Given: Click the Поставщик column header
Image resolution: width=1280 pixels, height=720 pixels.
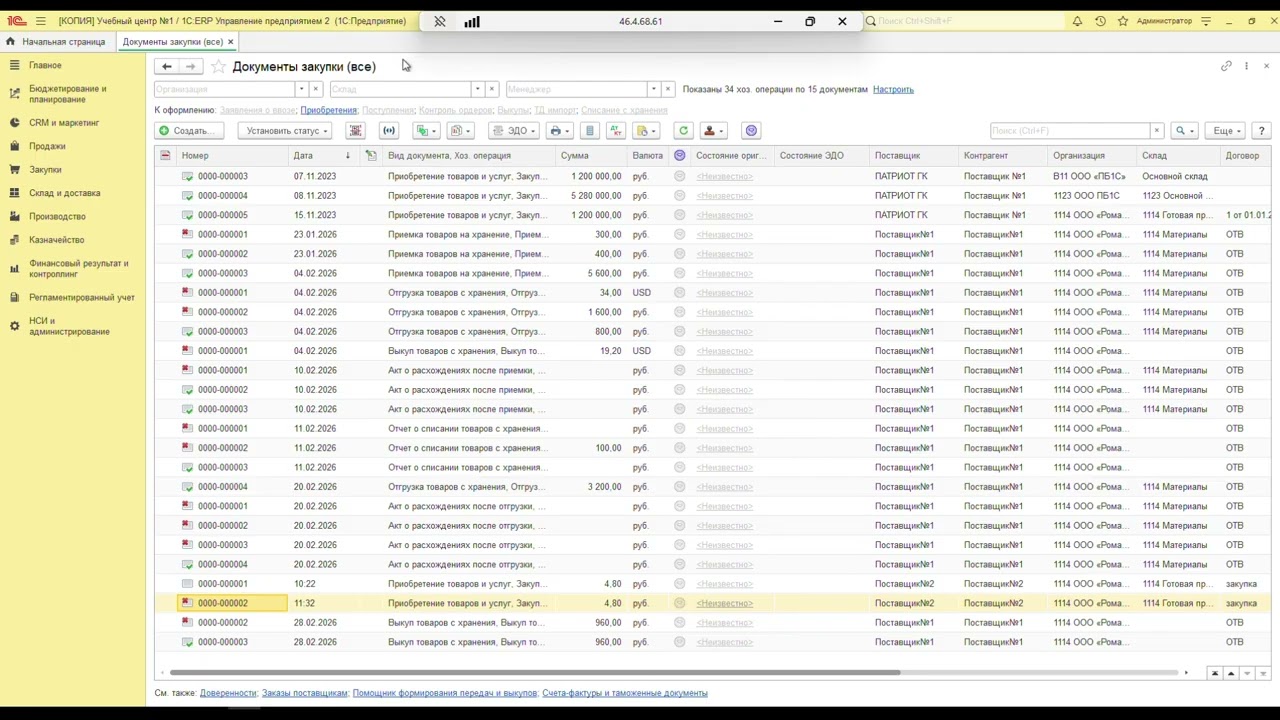Looking at the screenshot, I should (x=914, y=156).
